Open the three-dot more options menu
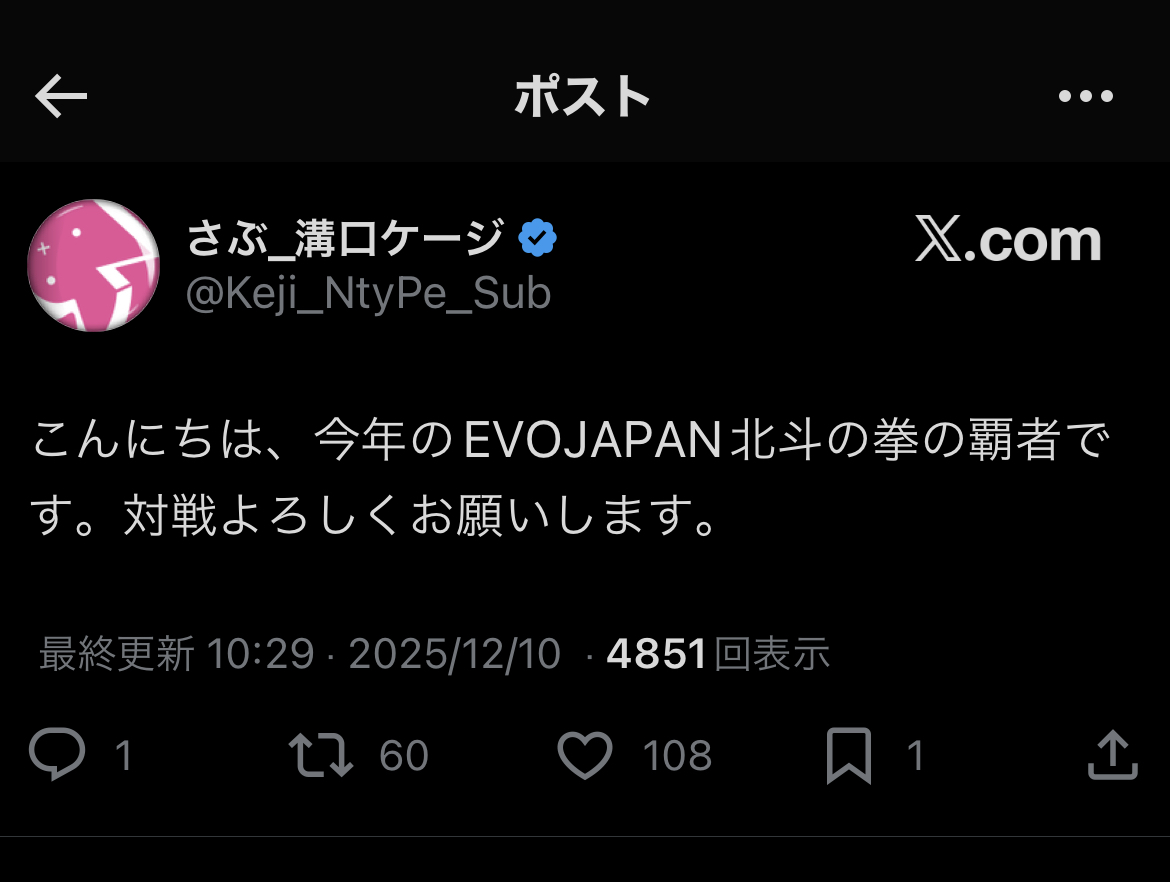 pyautogui.click(x=1085, y=97)
